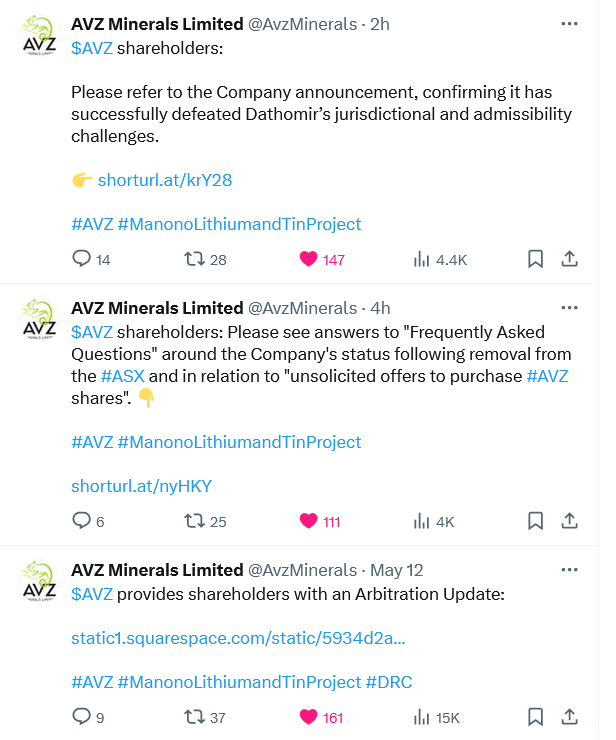
Task: Share the first AVZ tweet
Action: [570, 259]
